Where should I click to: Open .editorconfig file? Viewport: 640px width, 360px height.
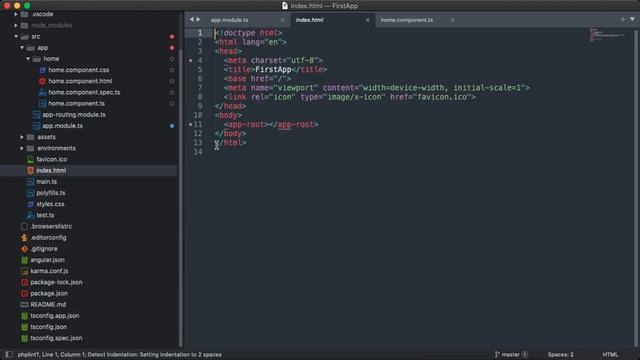[48, 238]
